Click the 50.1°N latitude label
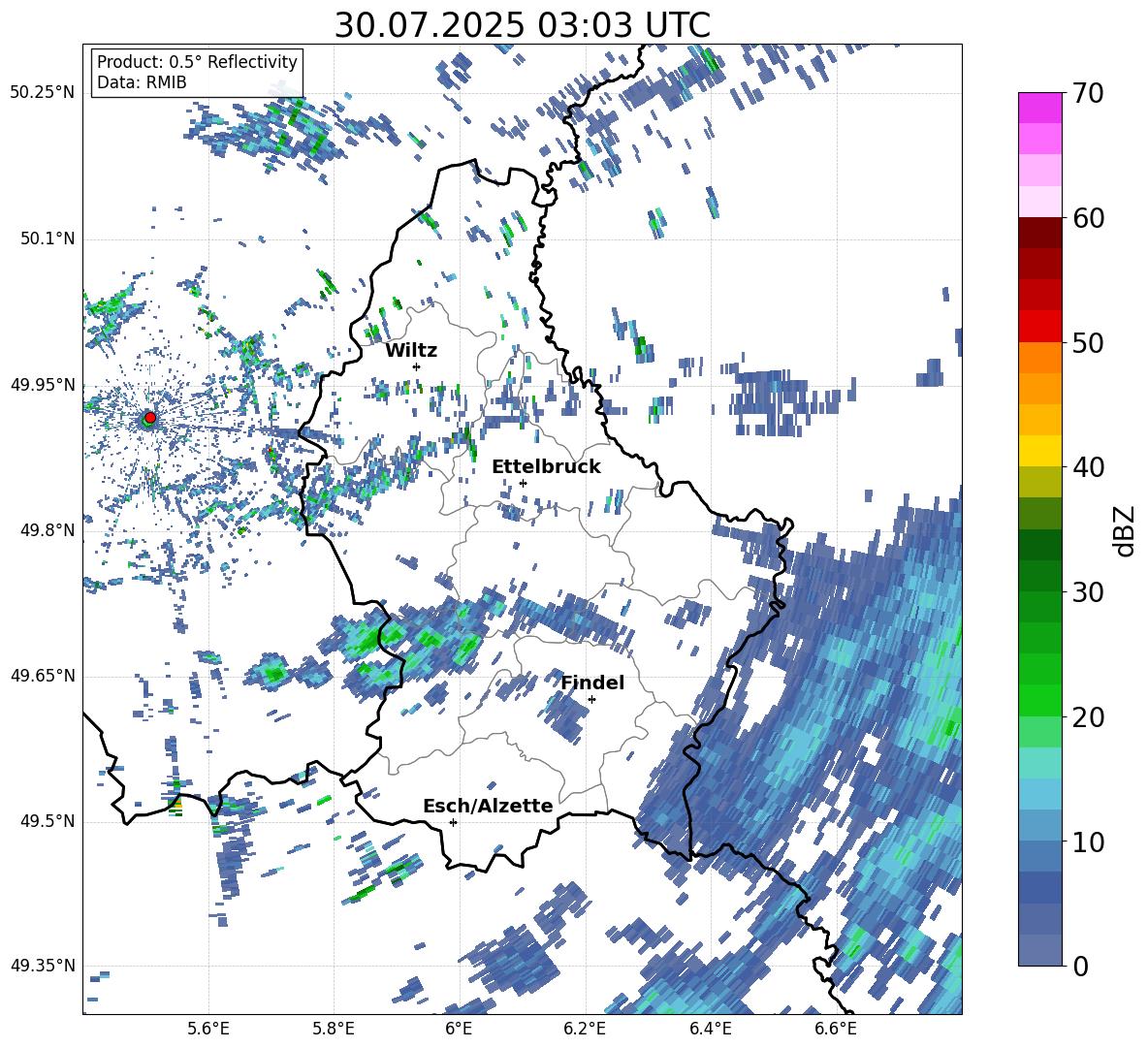 [48, 238]
